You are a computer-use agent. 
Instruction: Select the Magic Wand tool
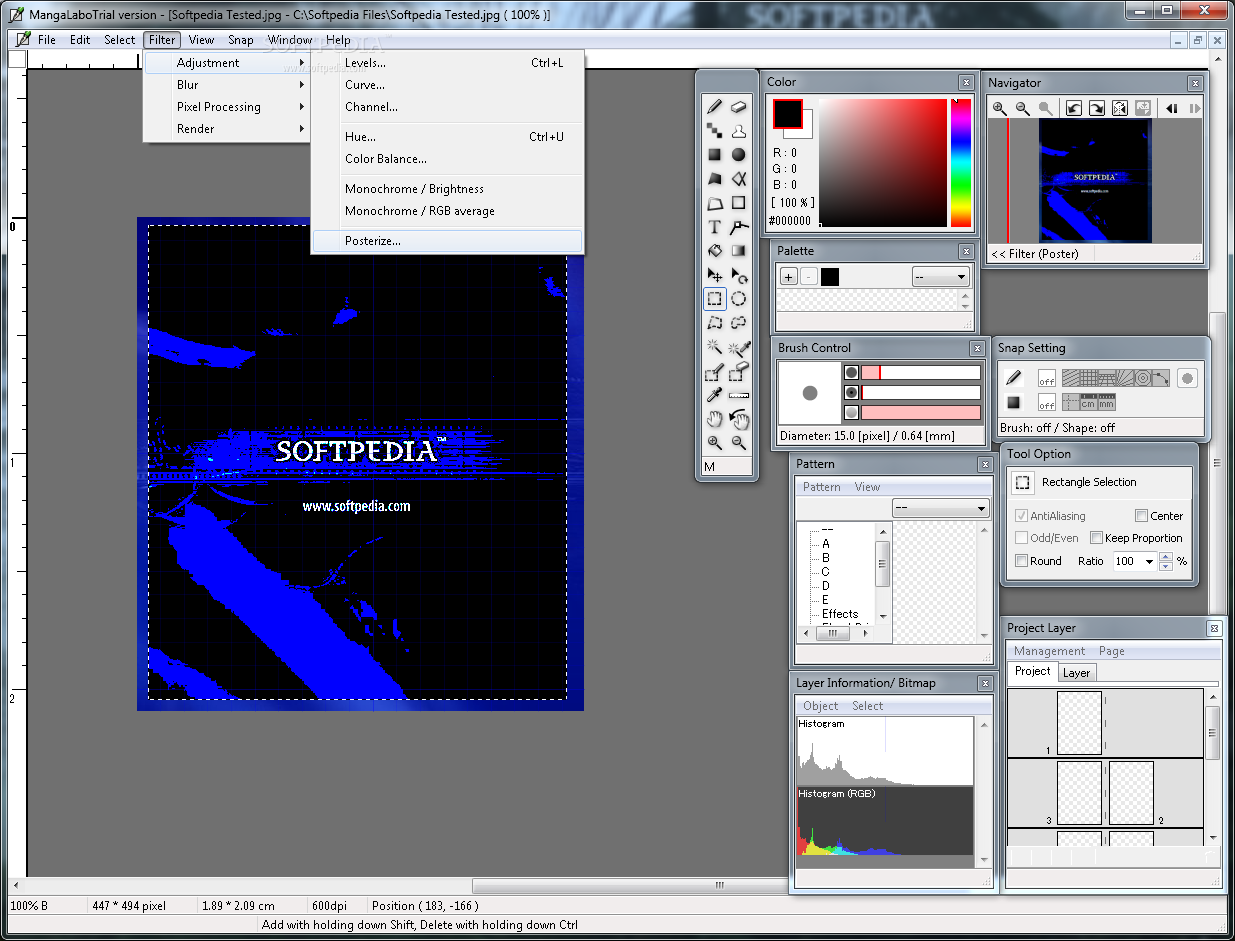click(x=715, y=347)
